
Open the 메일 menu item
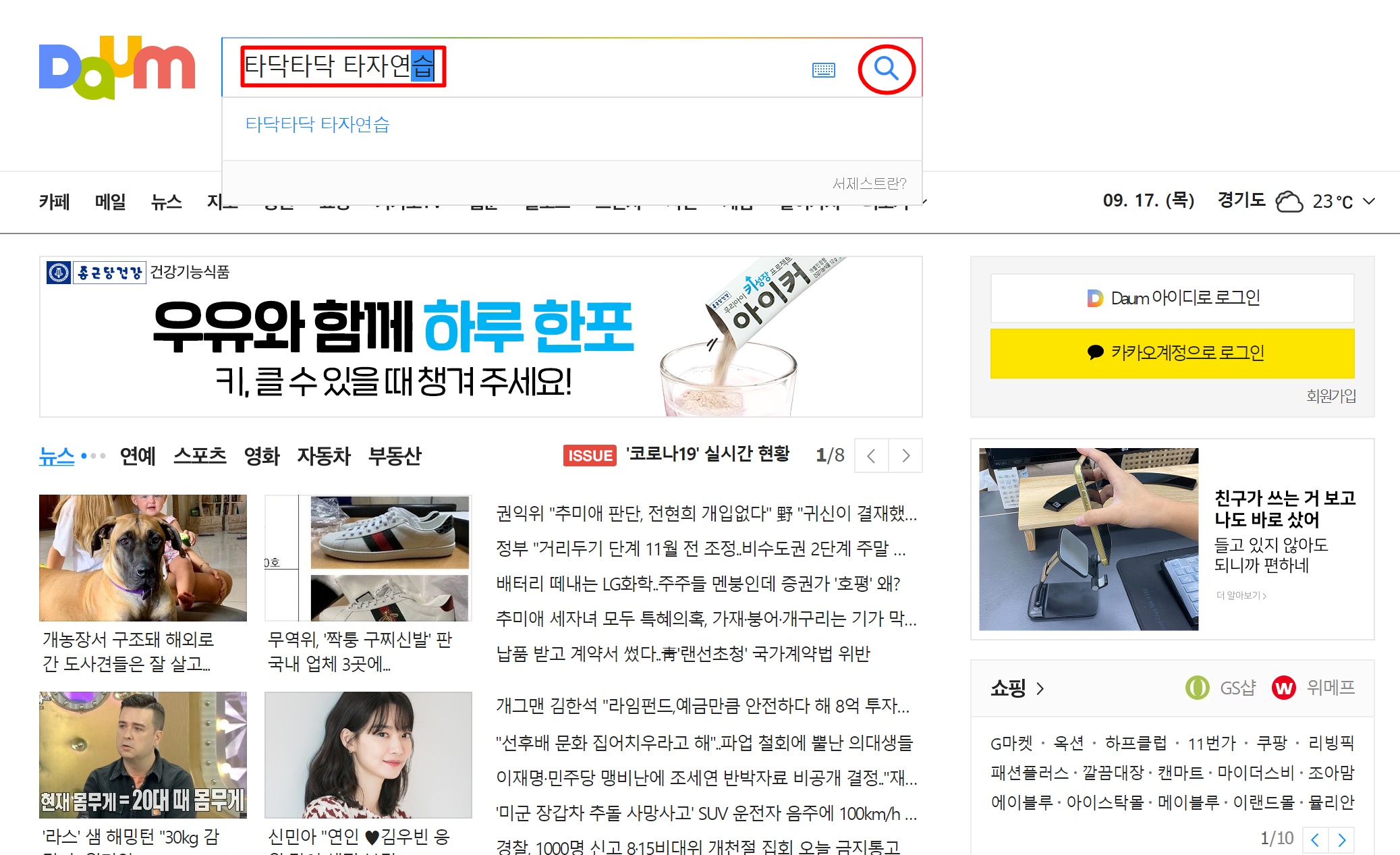[110, 201]
